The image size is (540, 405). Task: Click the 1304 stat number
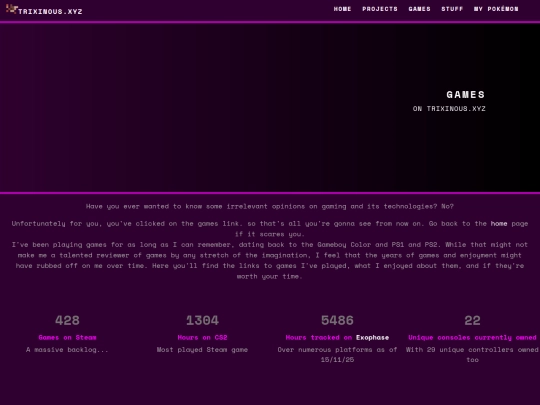click(x=202, y=320)
